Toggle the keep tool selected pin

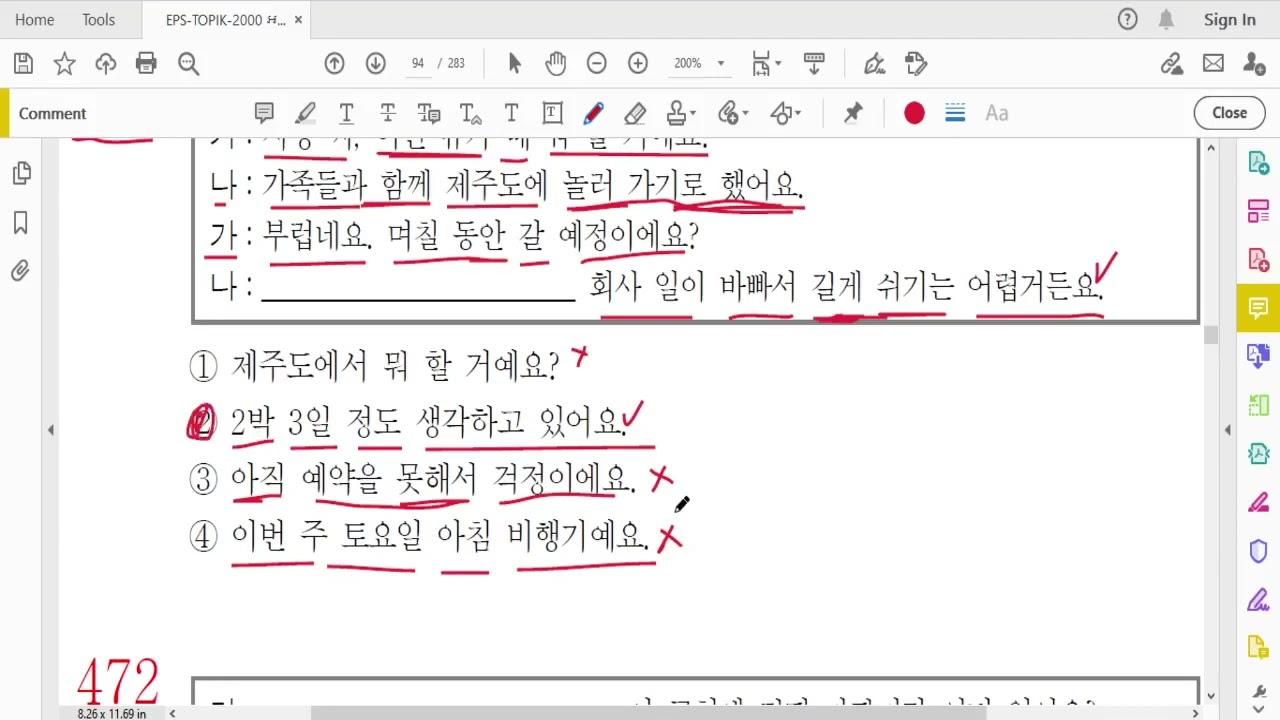click(853, 113)
